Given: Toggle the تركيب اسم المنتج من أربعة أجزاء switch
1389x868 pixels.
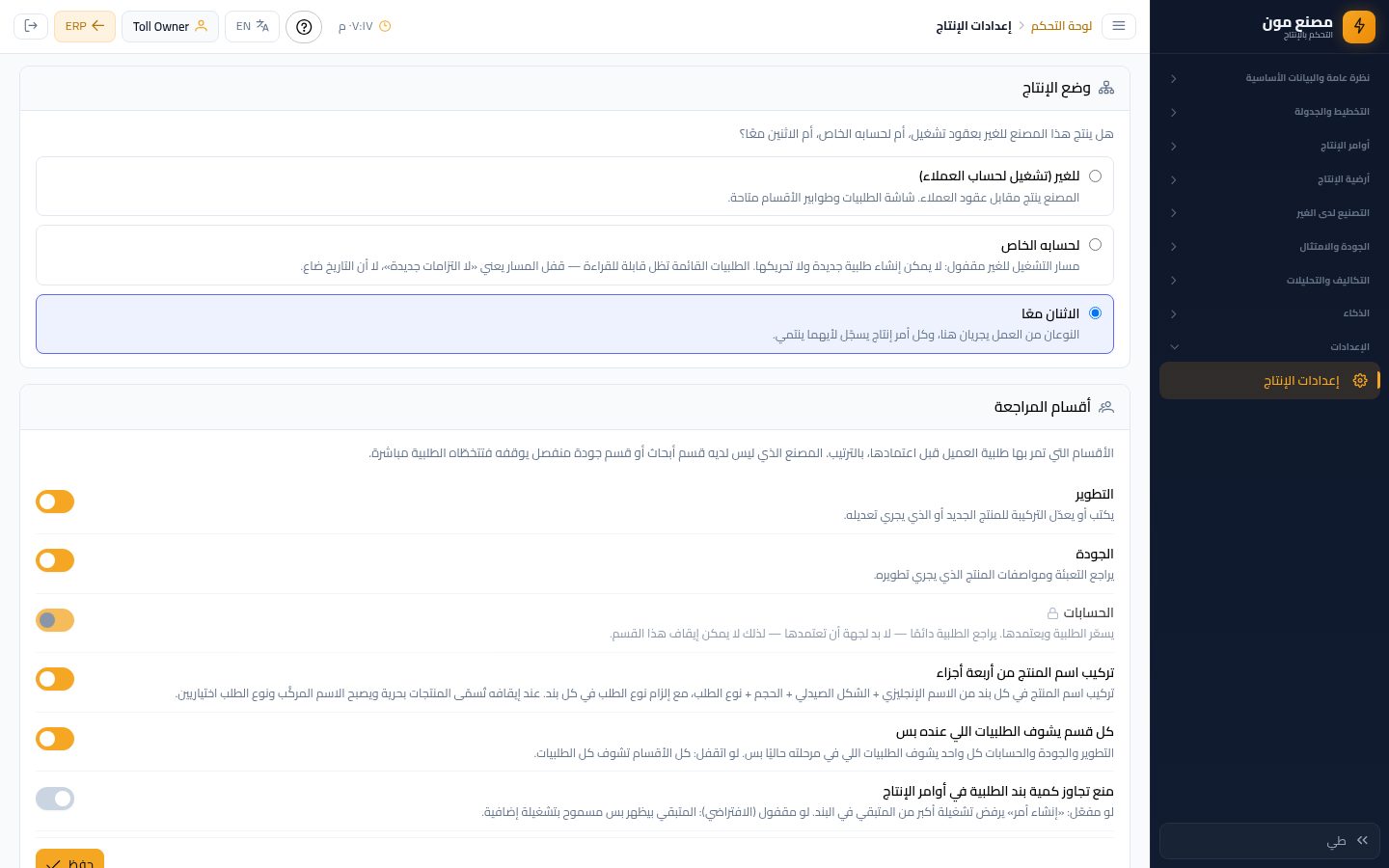Looking at the screenshot, I should [55, 679].
